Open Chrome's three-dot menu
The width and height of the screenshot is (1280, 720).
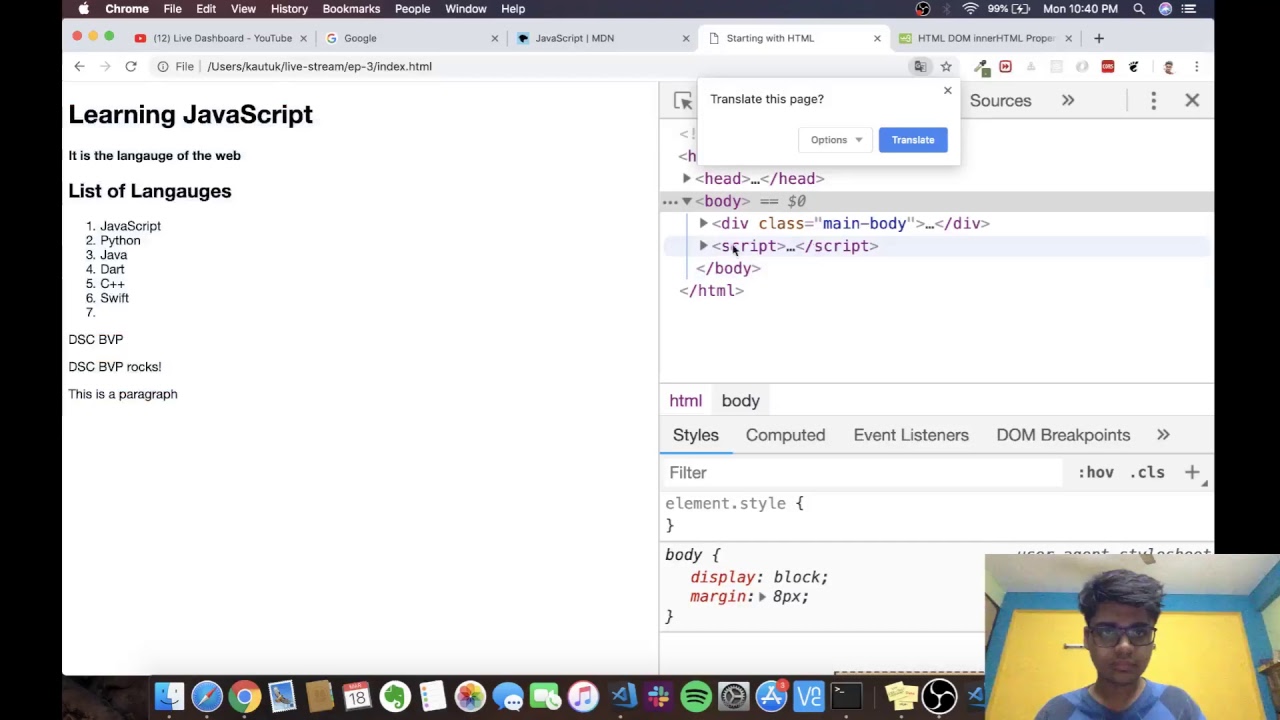pos(1196,66)
